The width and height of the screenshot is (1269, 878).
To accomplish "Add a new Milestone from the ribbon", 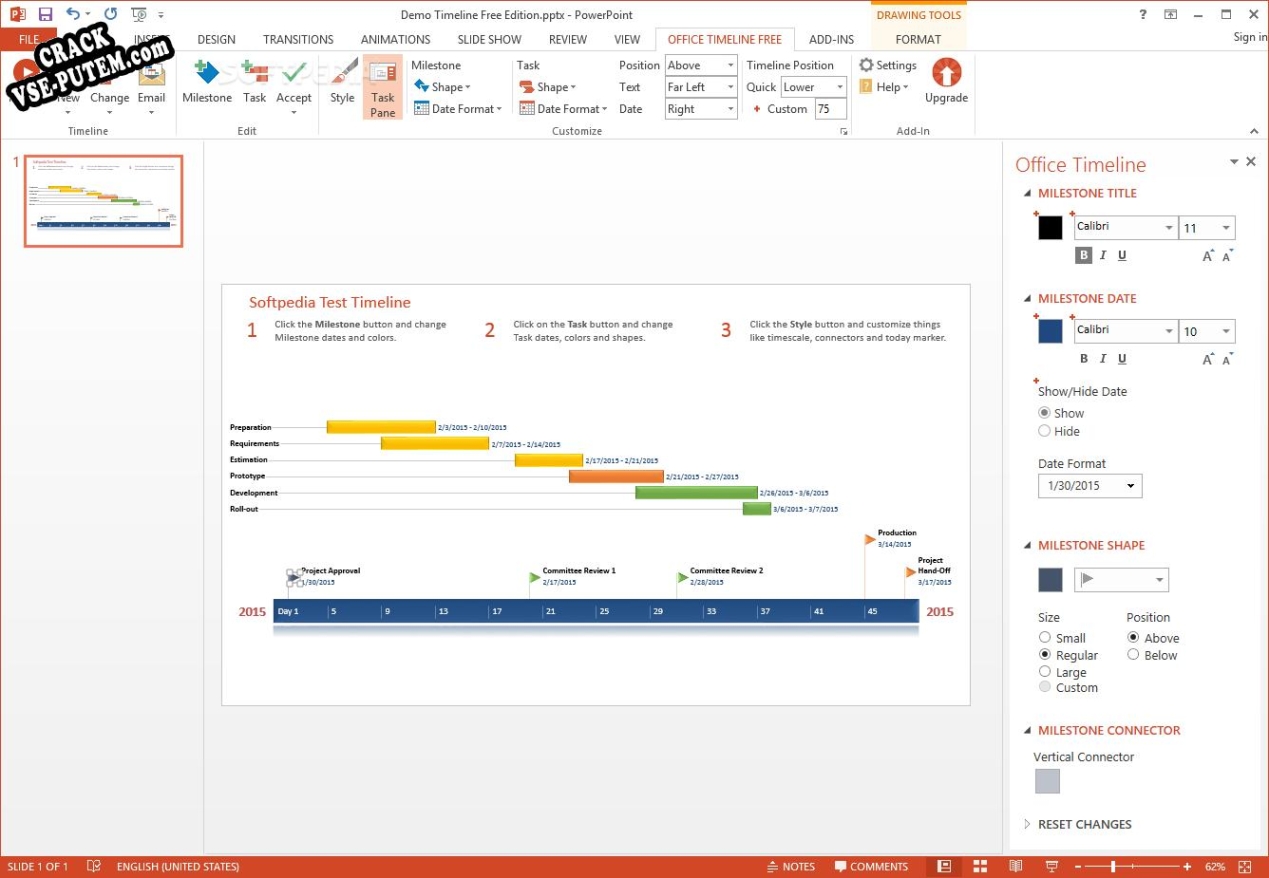I will pos(207,82).
